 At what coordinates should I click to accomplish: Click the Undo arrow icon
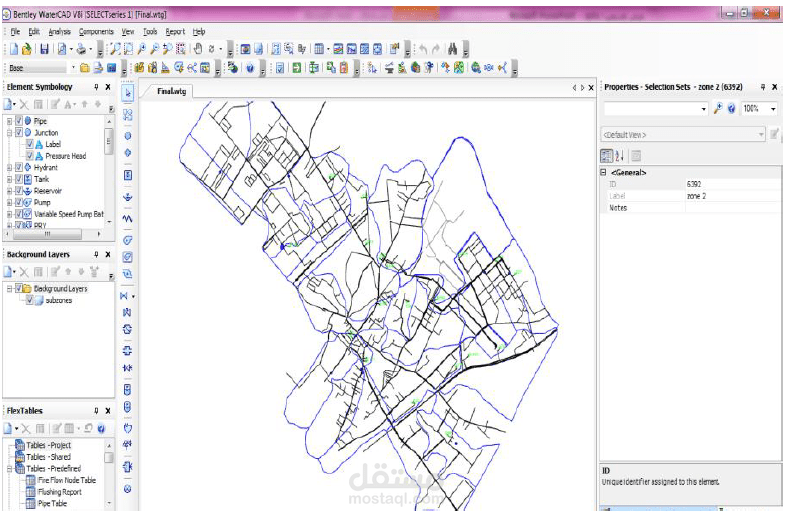click(x=423, y=49)
